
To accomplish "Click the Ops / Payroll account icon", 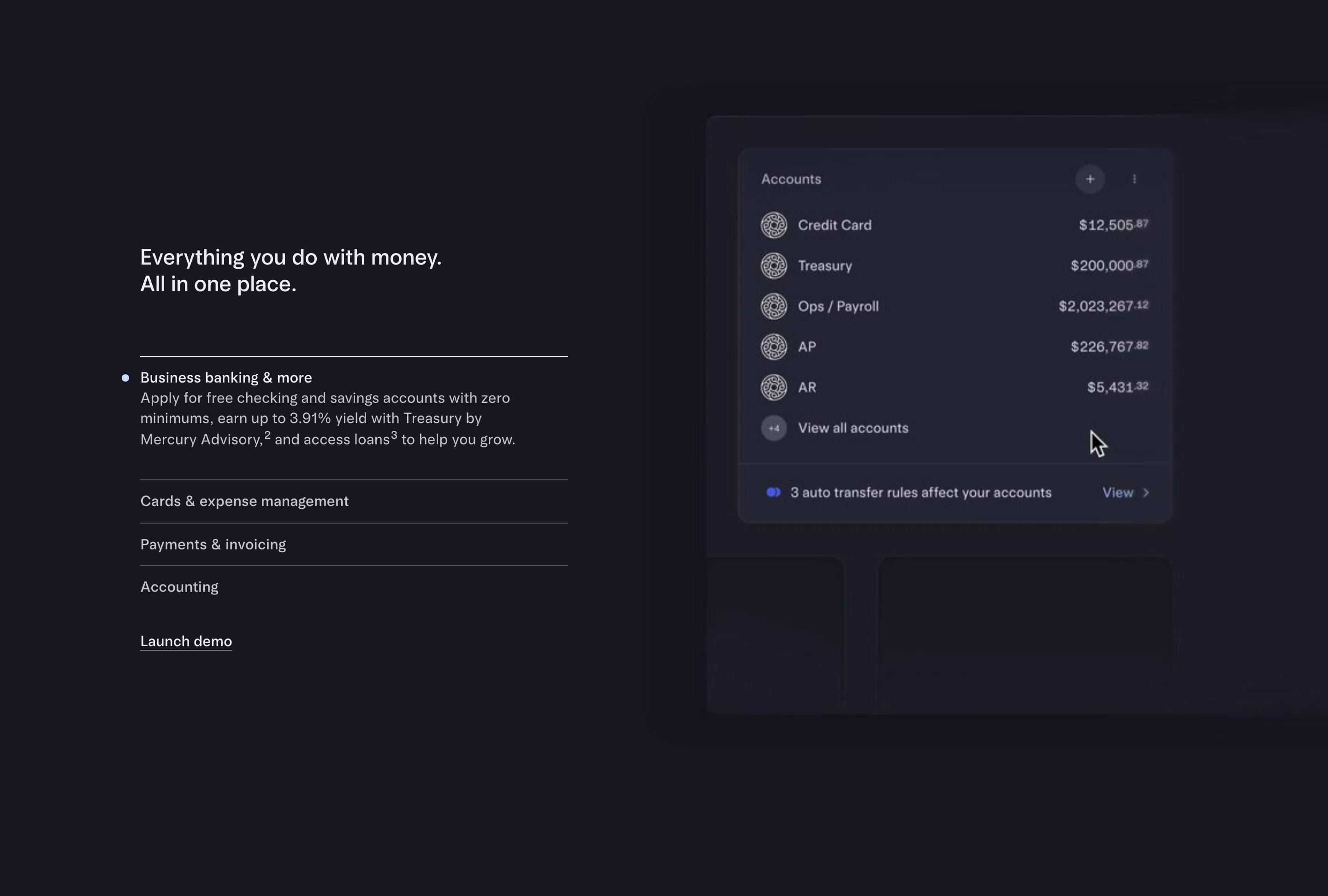I will pyautogui.click(x=774, y=306).
